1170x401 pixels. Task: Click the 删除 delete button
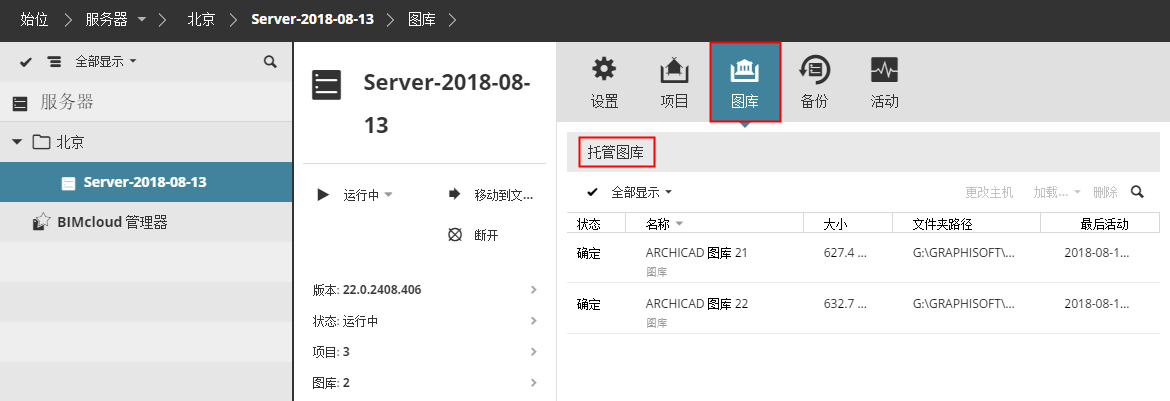pyautogui.click(x=1105, y=192)
